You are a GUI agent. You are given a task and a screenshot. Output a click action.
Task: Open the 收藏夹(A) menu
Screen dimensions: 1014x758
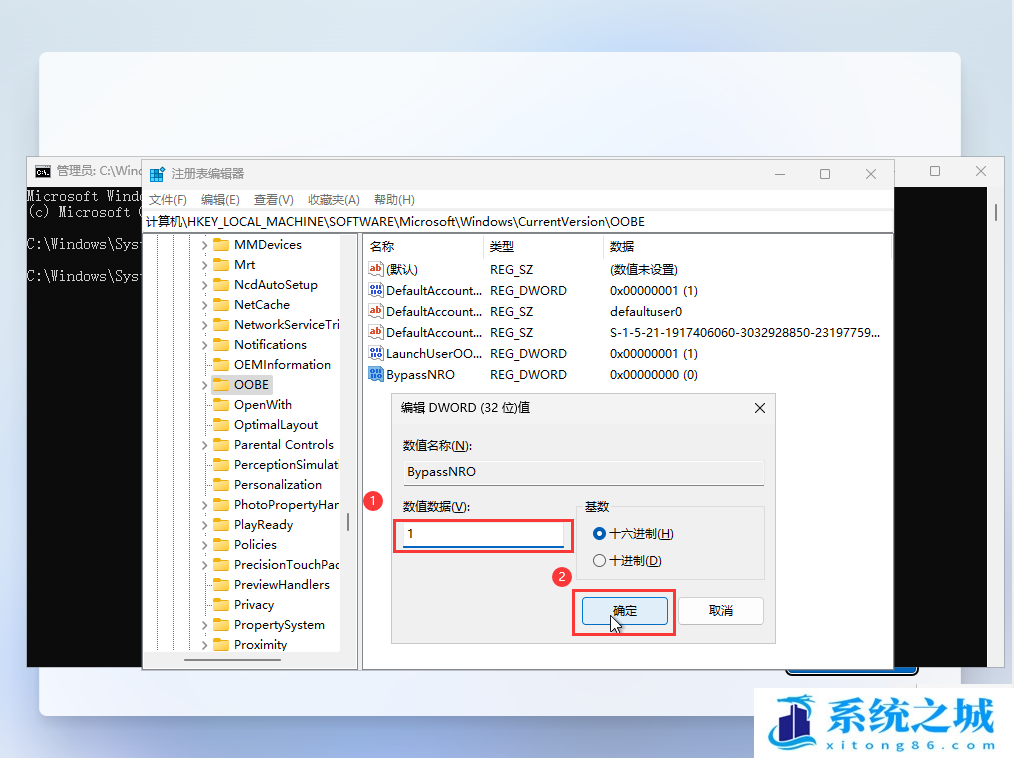334,200
